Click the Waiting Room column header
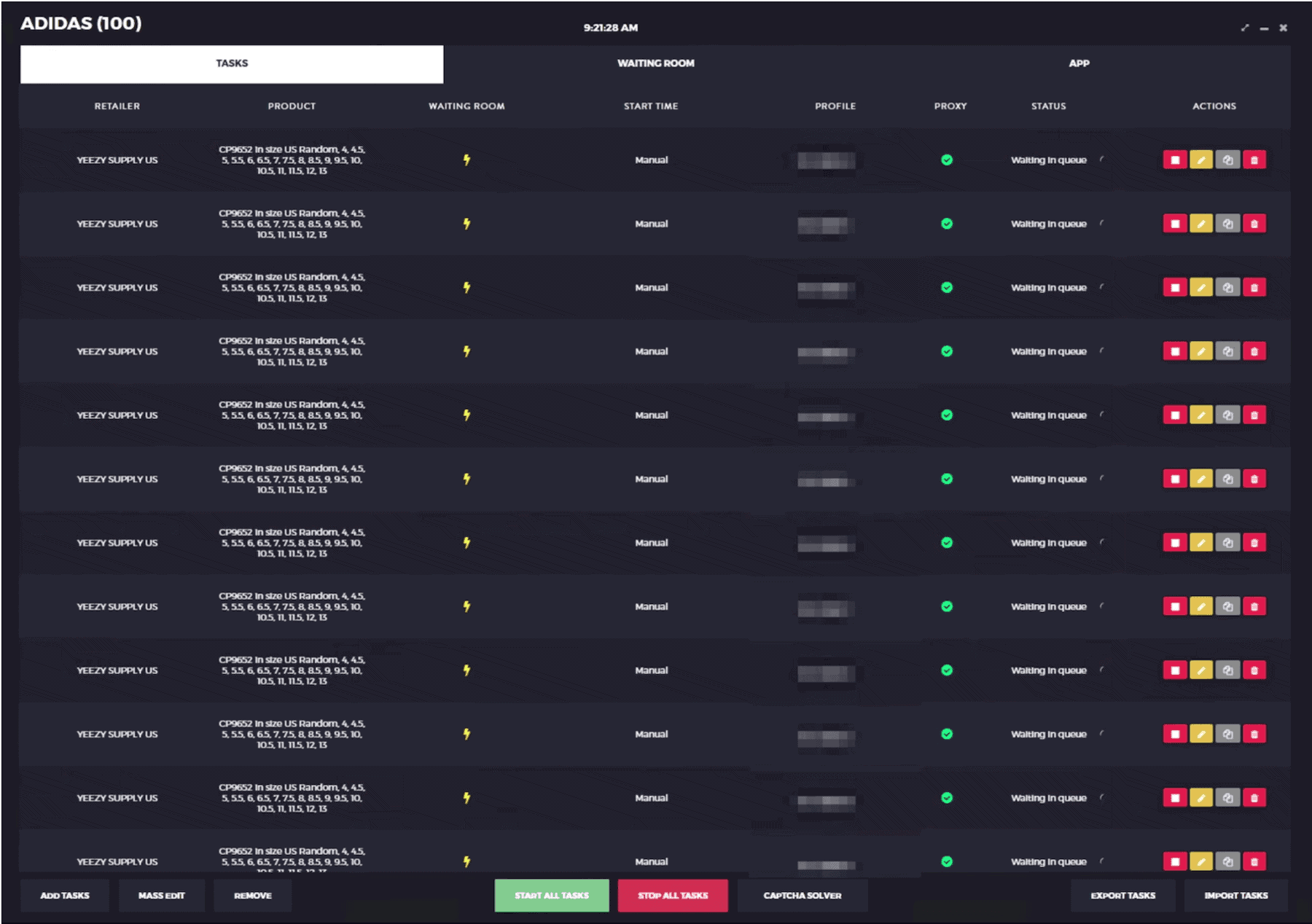This screenshot has width=1312, height=924. [466, 106]
